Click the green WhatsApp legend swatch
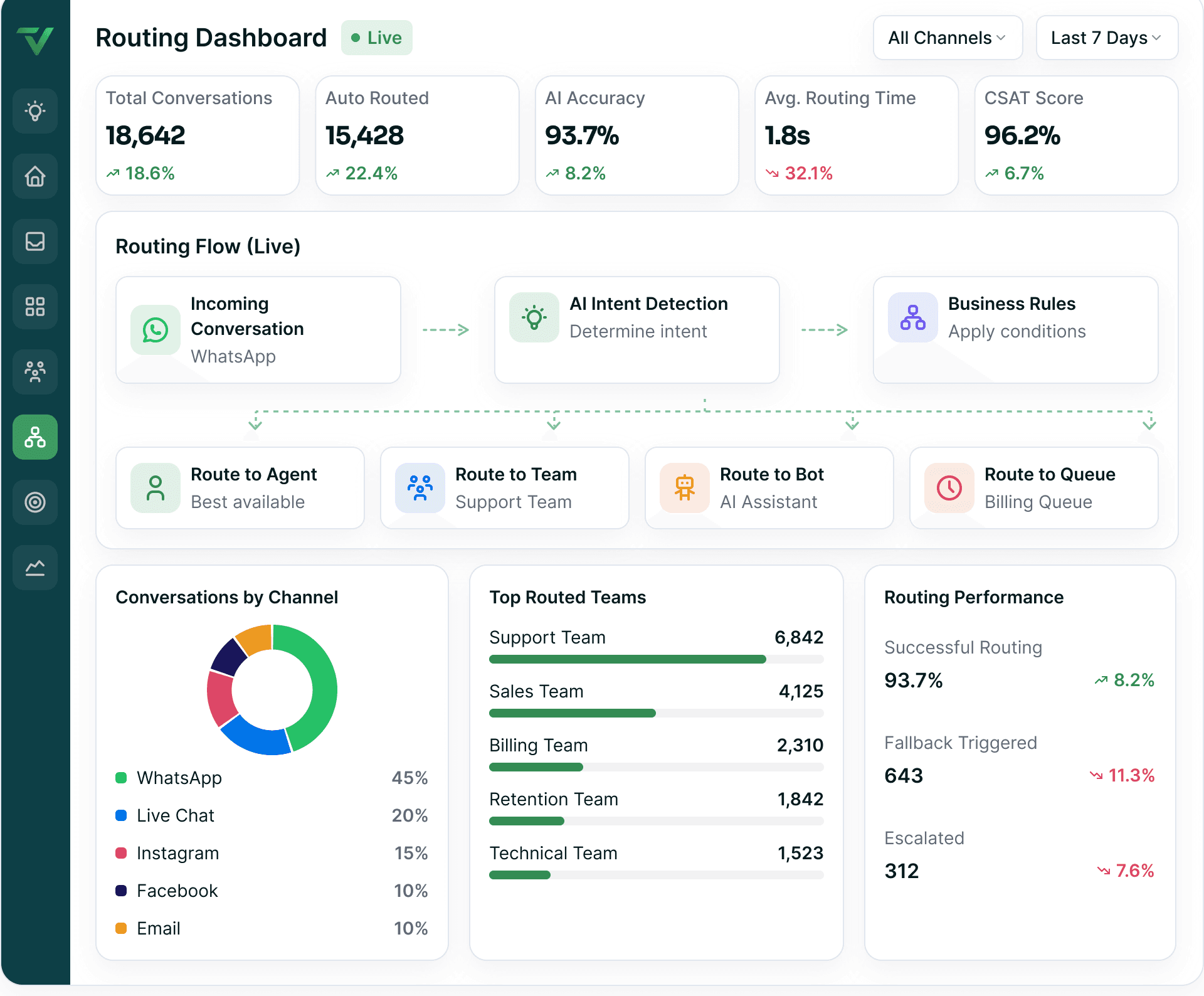Viewport: 1204px width, 996px height. point(122,778)
